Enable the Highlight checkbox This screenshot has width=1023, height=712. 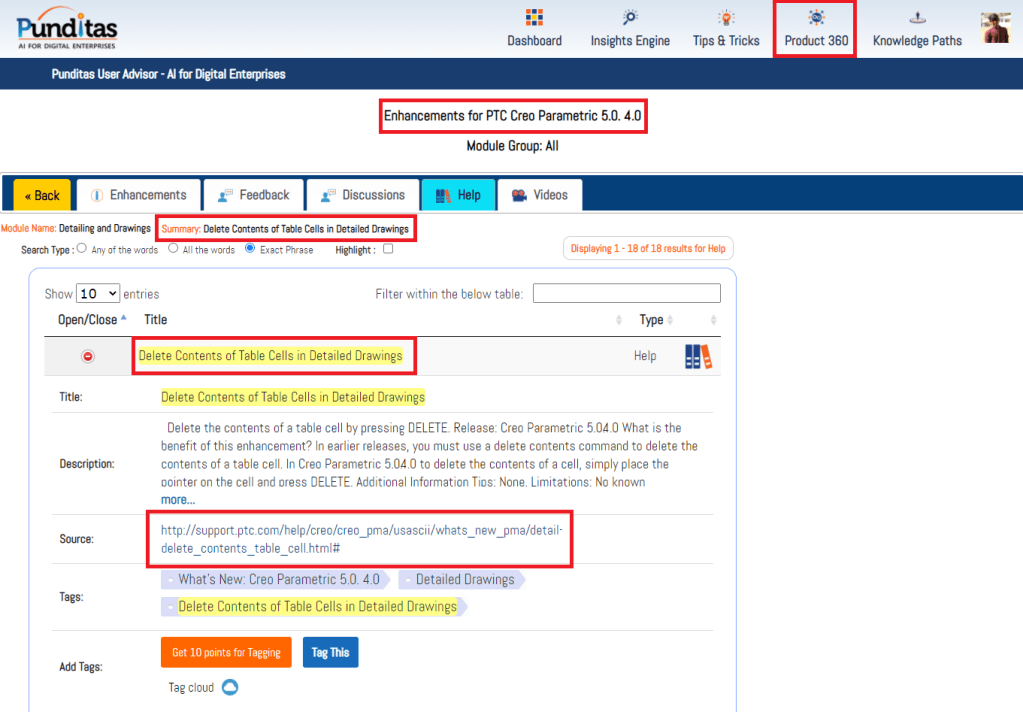pyautogui.click(x=388, y=250)
